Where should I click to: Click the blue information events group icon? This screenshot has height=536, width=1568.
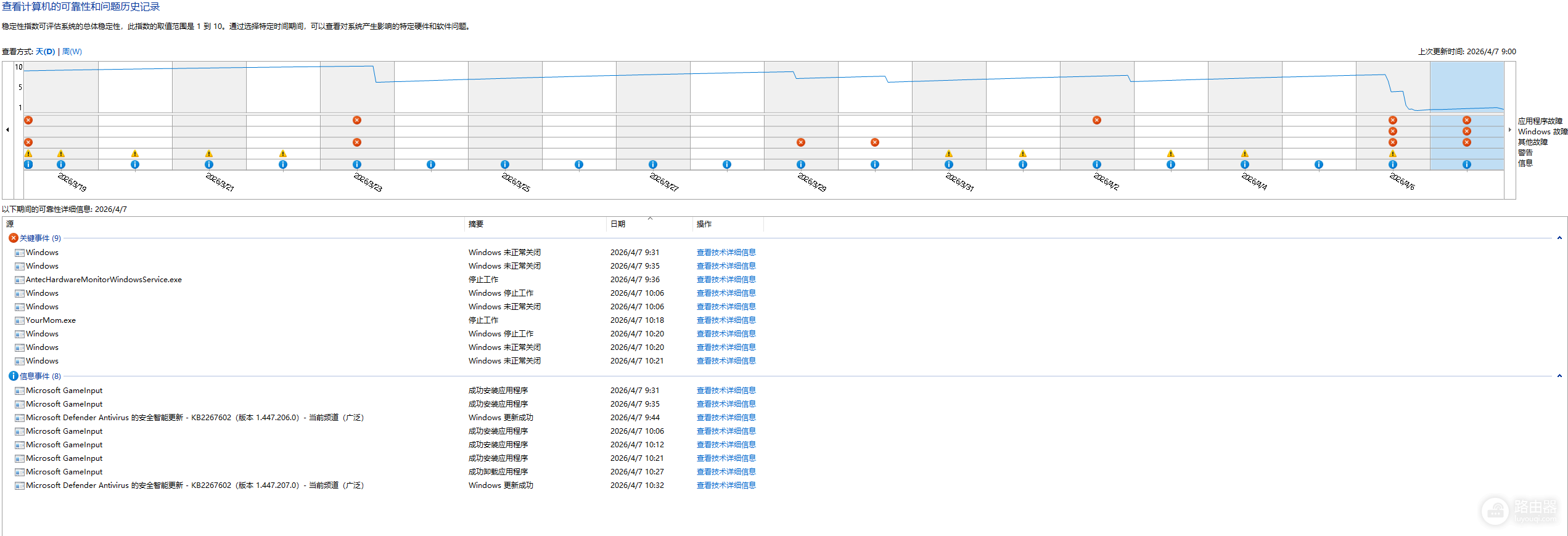(x=13, y=376)
